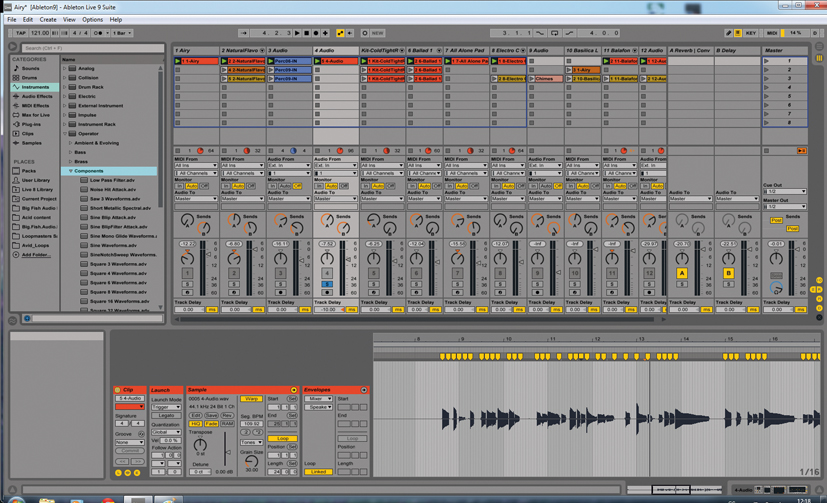Expand the Drum Rack folder
This screenshot has height=503, width=827.
(65, 87)
